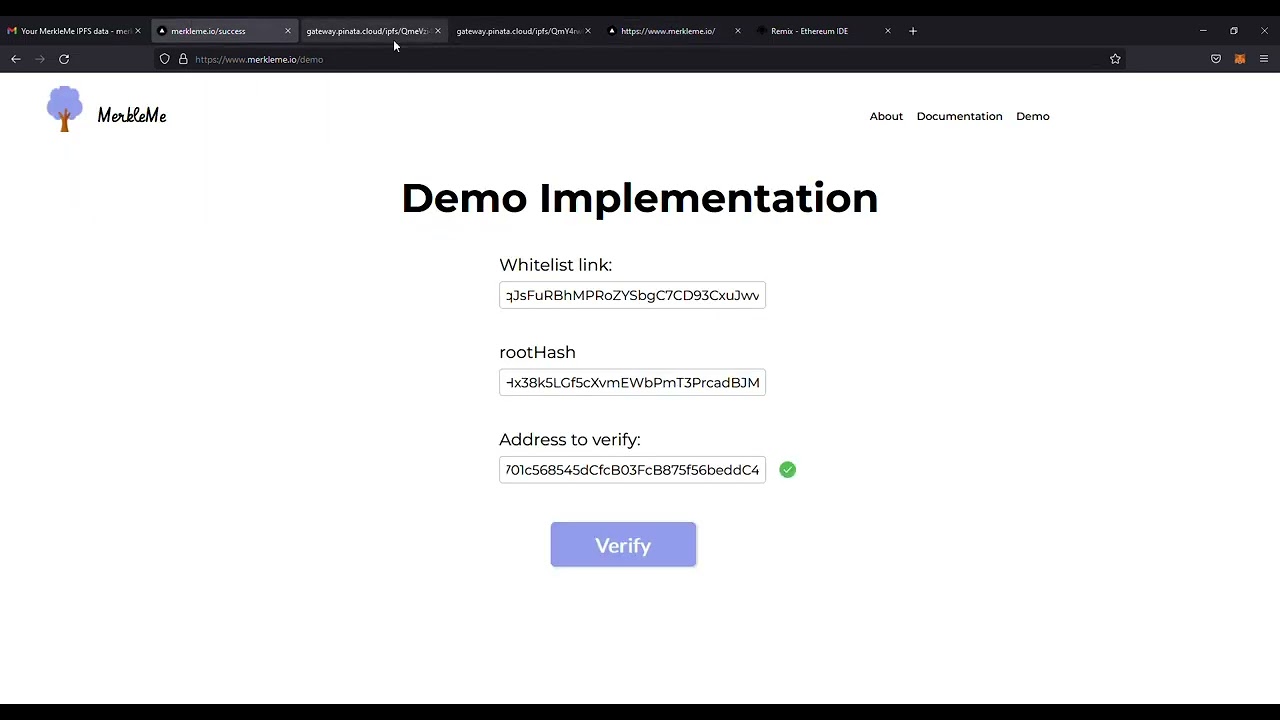The height and width of the screenshot is (720, 1280).
Task: Click the URL address bar
Action: point(640,59)
